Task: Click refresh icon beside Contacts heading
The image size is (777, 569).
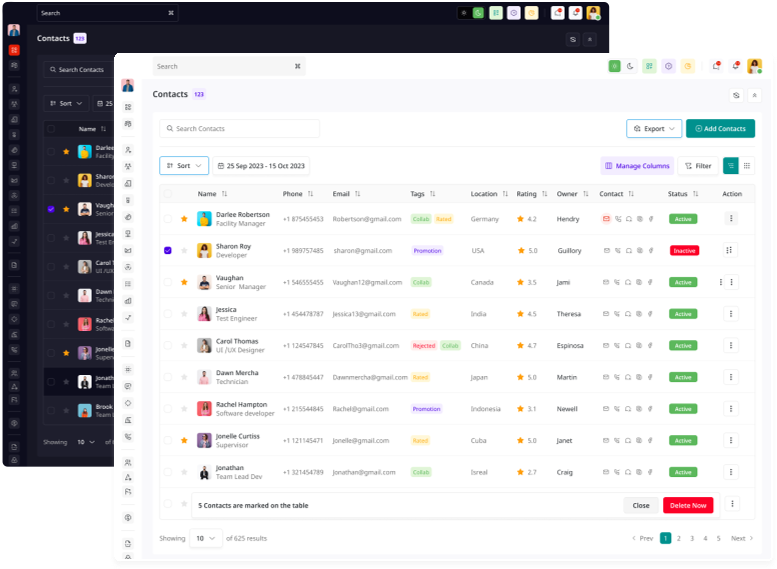Action: tap(736, 95)
